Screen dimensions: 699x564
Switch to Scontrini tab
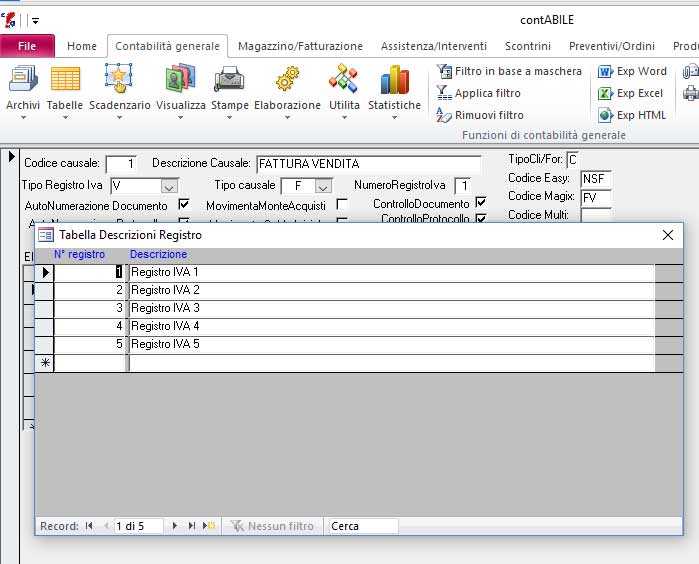pos(528,46)
